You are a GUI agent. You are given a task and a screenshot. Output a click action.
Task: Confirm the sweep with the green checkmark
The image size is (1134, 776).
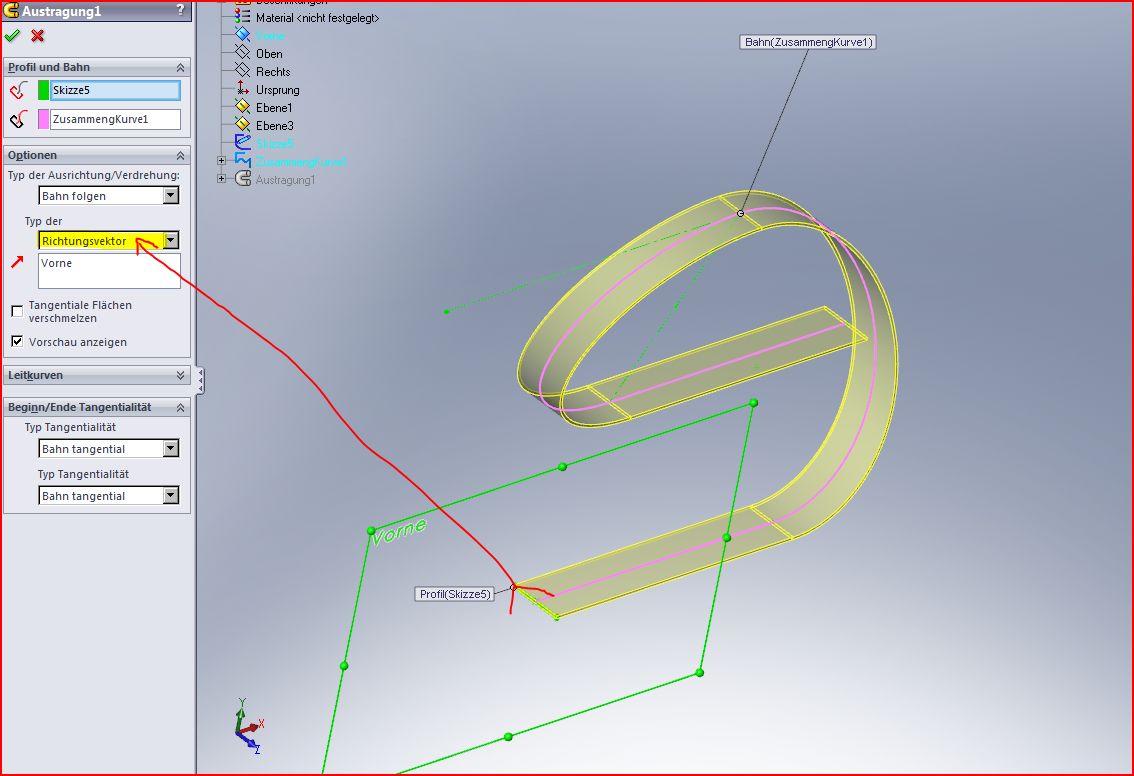12,35
